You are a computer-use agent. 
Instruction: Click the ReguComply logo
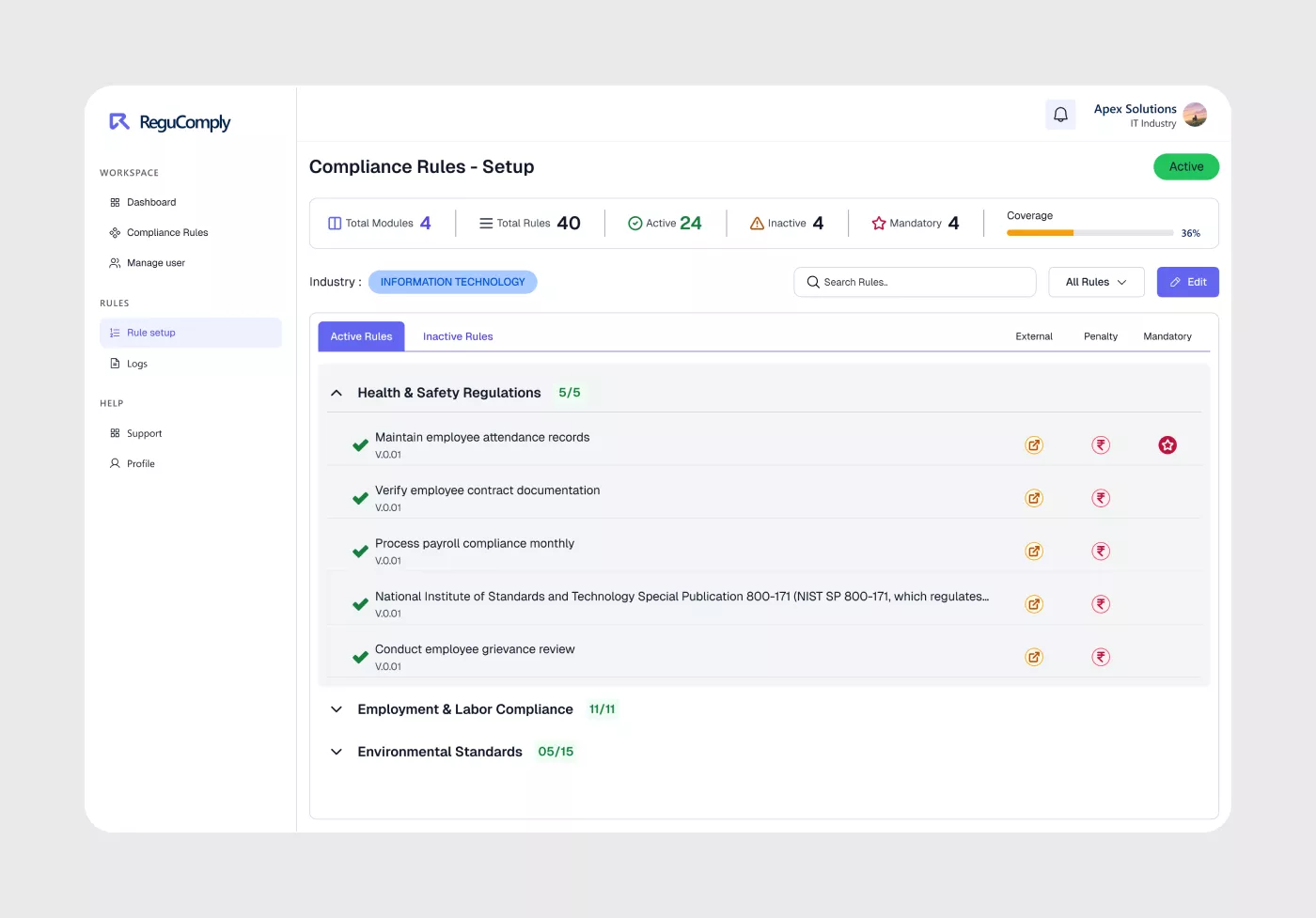point(170,122)
